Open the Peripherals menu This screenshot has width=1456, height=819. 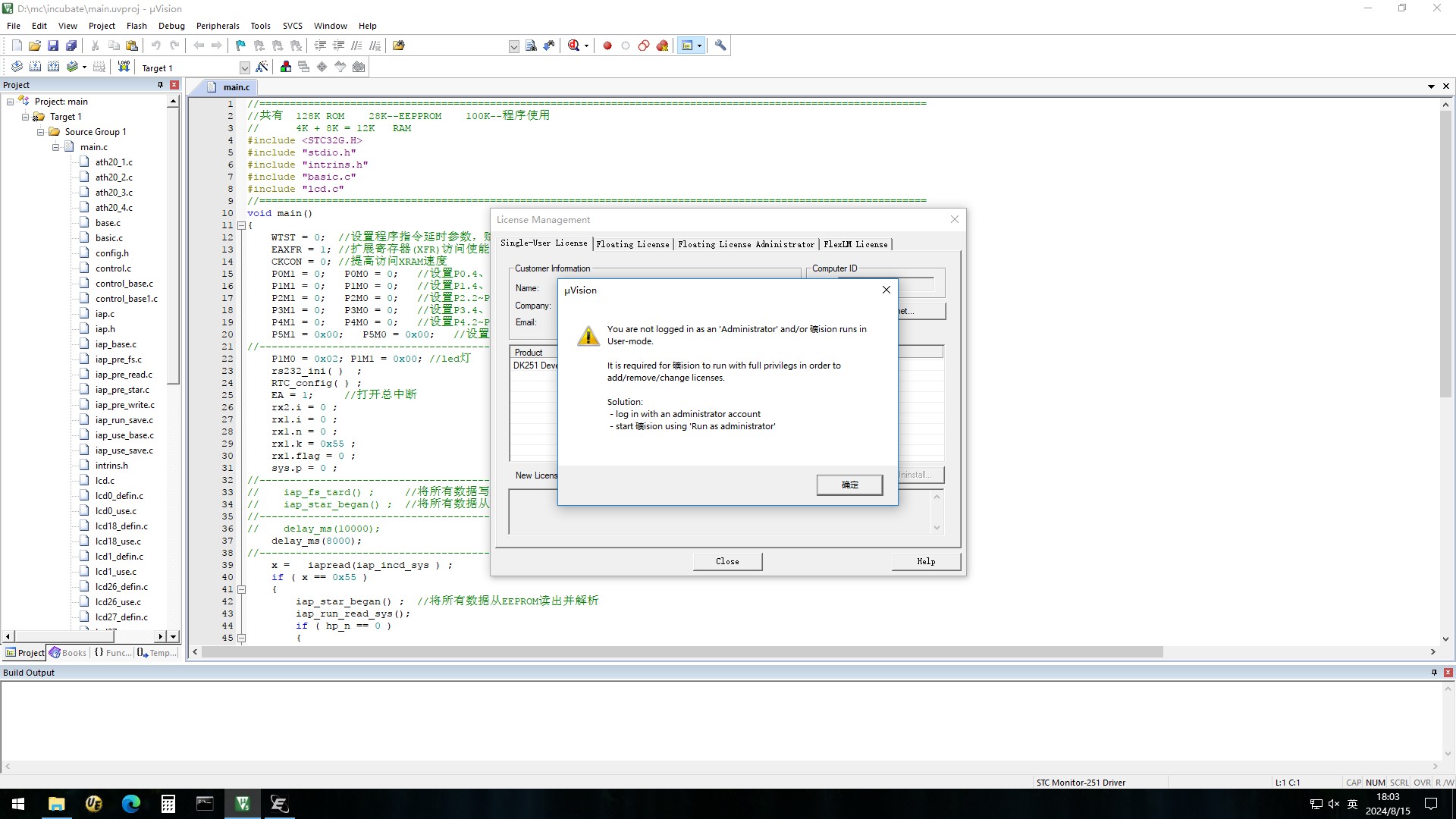click(x=218, y=26)
